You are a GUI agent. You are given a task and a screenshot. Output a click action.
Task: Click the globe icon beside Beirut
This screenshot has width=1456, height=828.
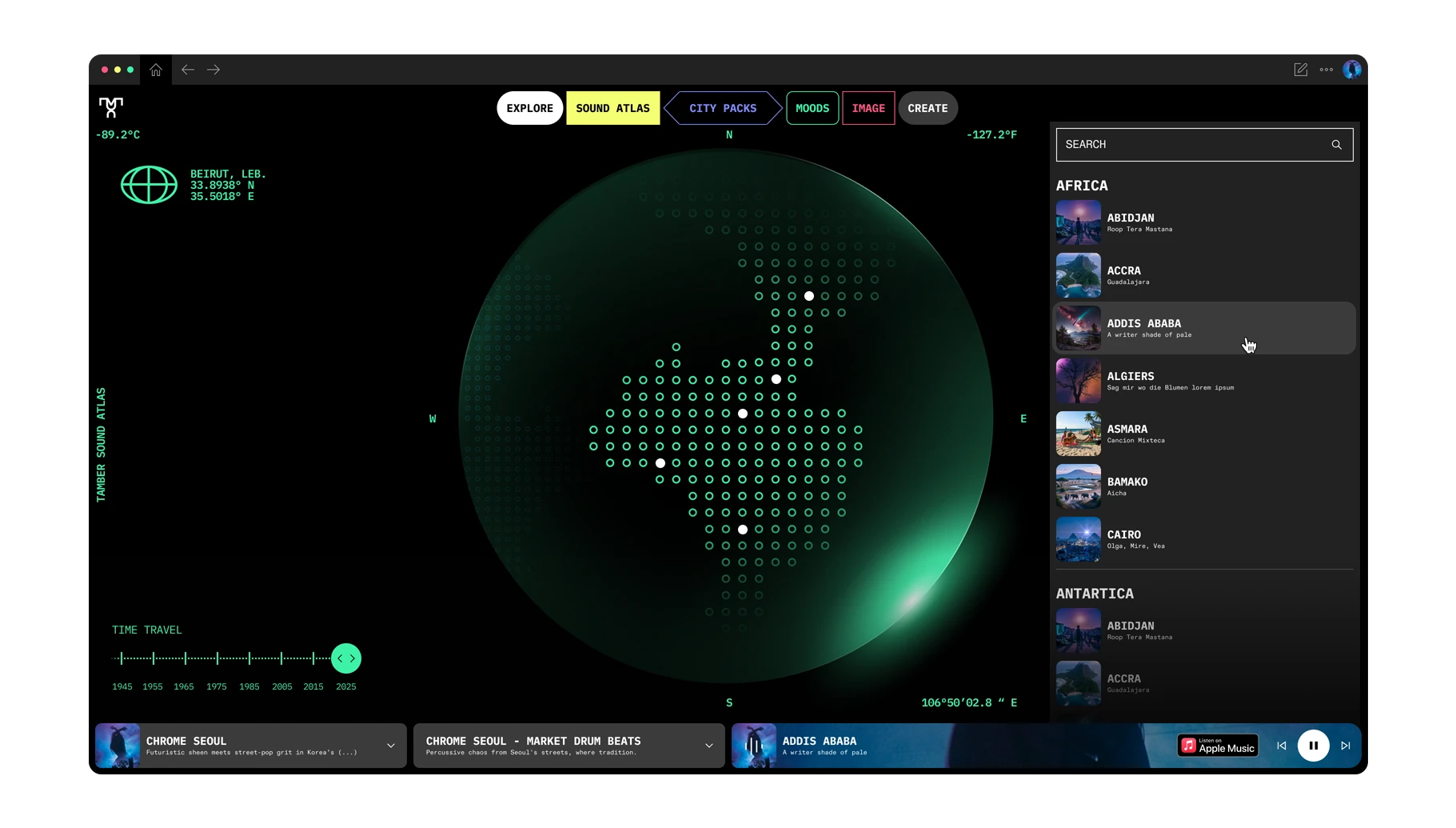tap(149, 185)
